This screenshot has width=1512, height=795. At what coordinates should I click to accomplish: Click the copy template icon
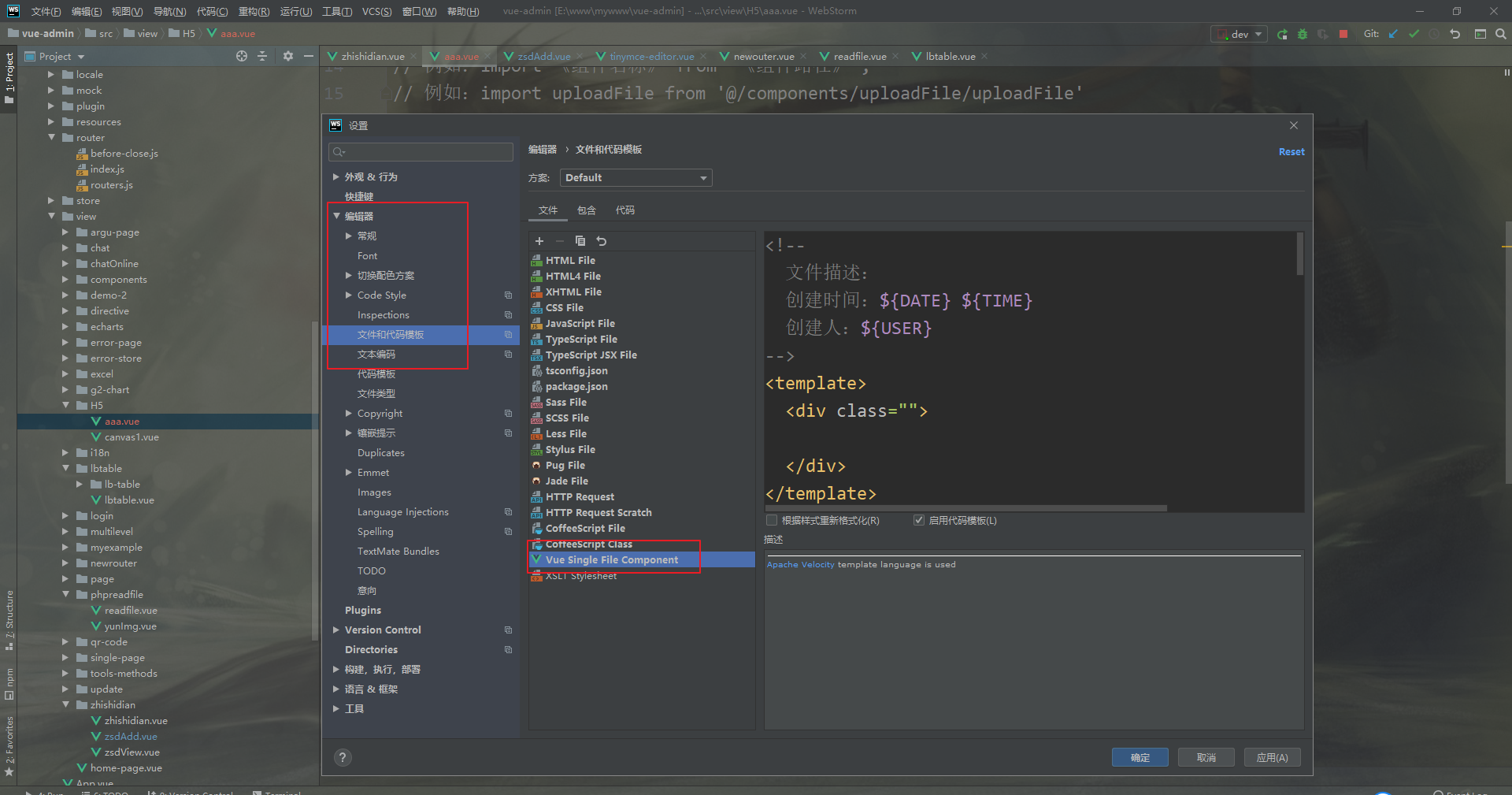click(x=580, y=241)
